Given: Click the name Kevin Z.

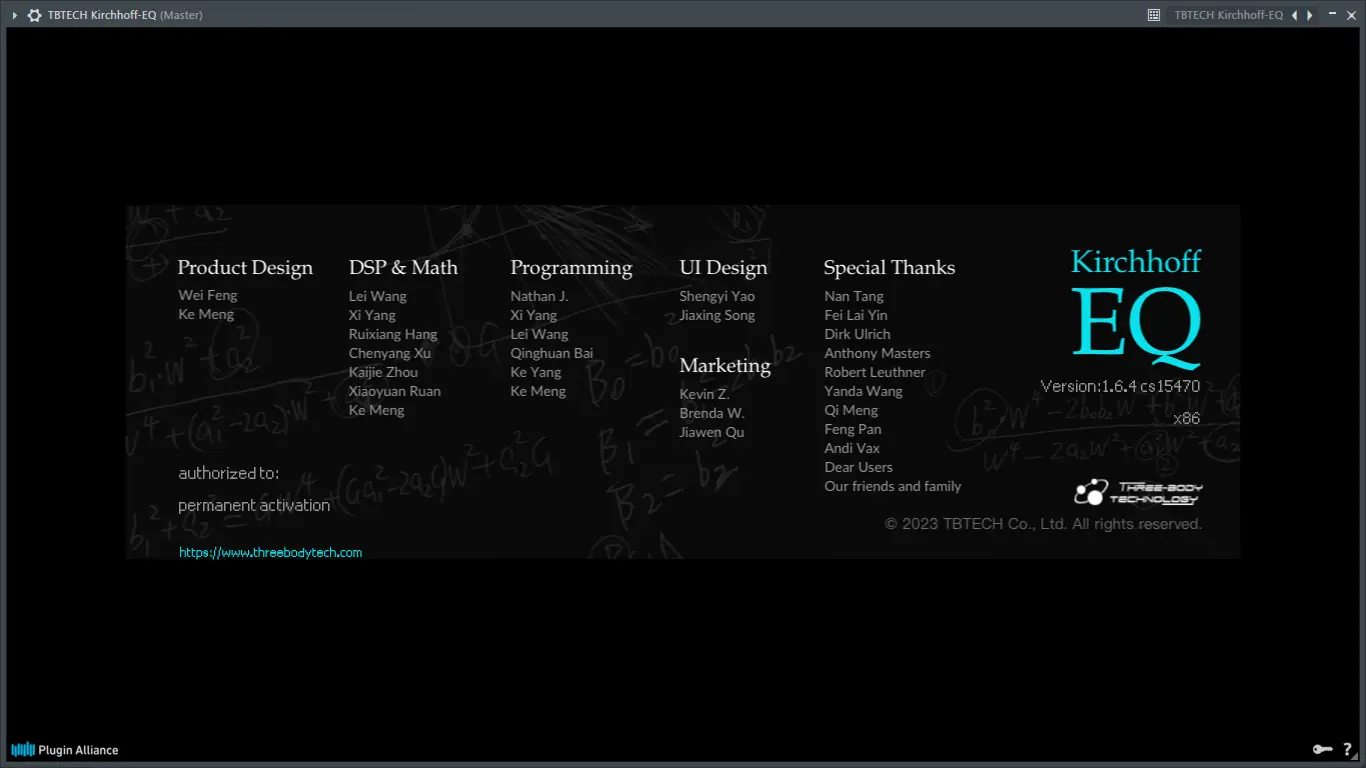Looking at the screenshot, I should coord(705,394).
